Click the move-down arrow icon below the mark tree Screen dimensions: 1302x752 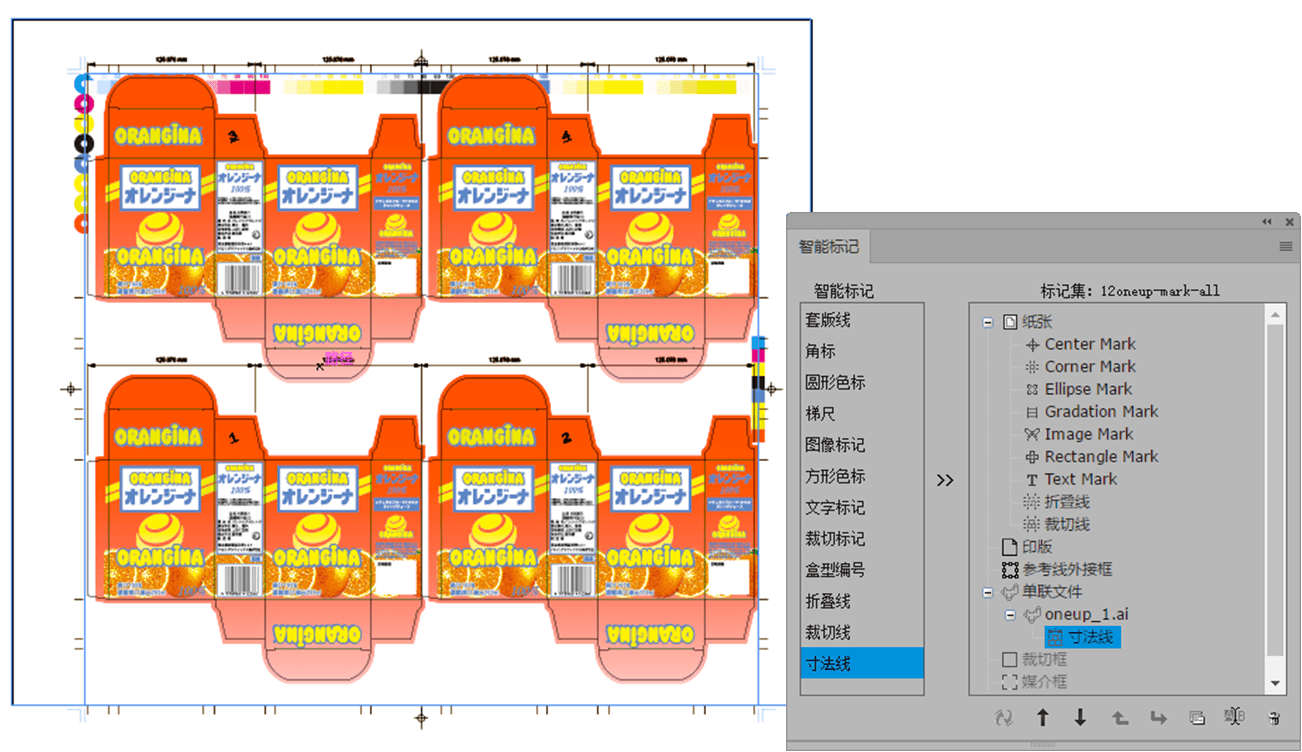(1080, 717)
